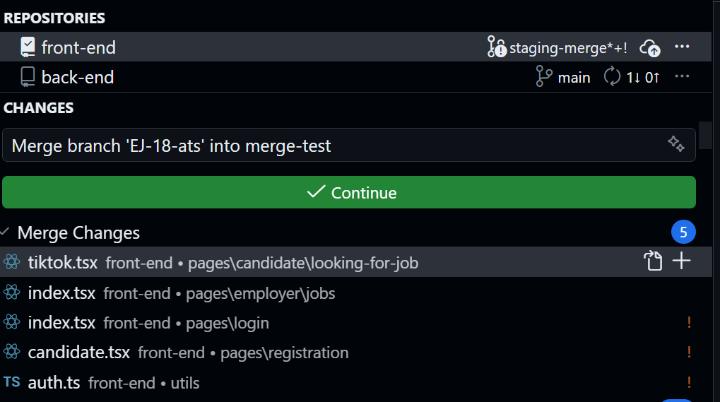Select the back-end repository row
This screenshot has height=402, width=720.
tap(356, 77)
